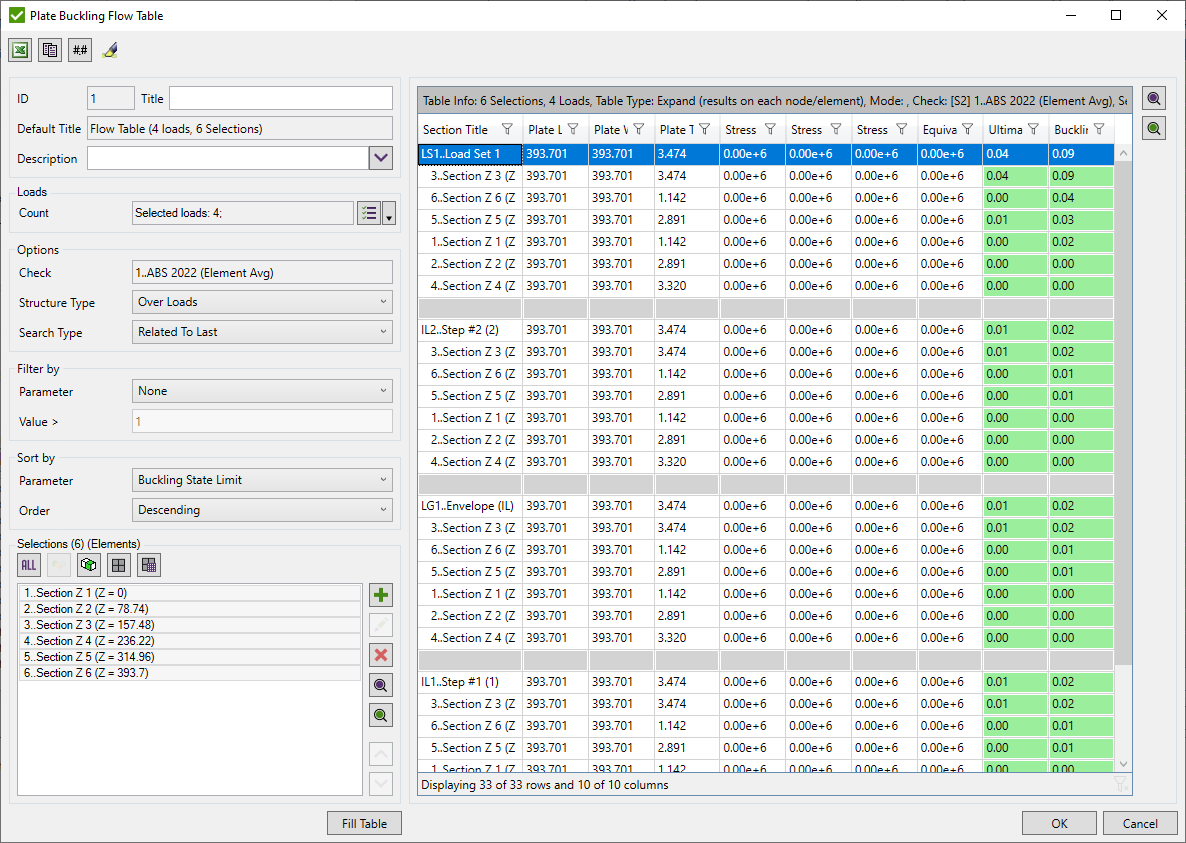
Task: Export table to Excel
Action: click(20, 49)
